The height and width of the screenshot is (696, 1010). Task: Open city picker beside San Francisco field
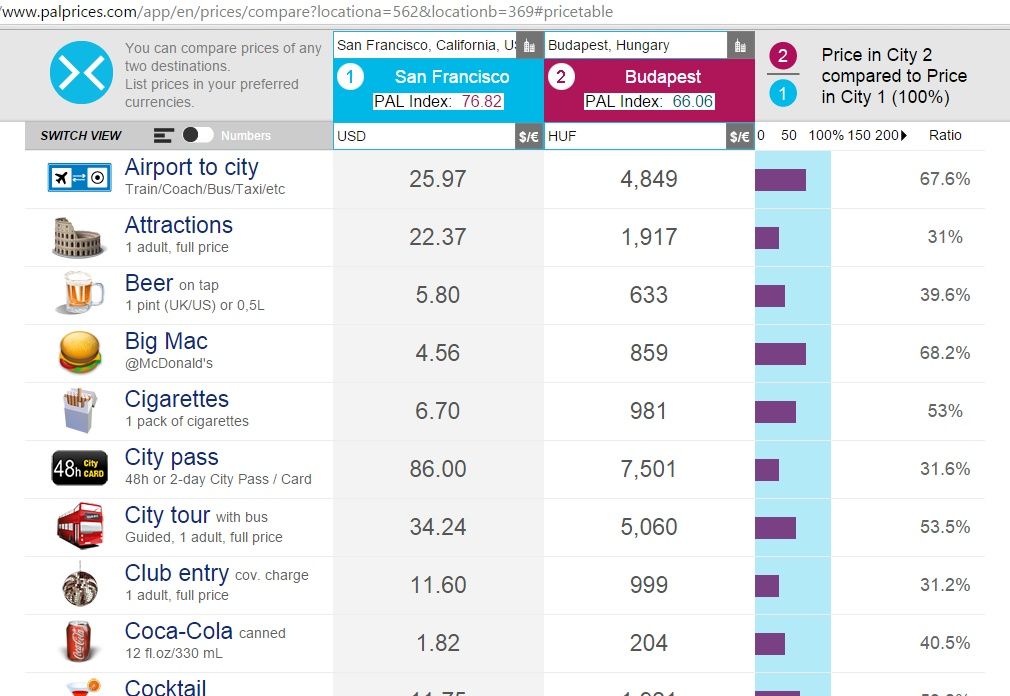coord(530,45)
